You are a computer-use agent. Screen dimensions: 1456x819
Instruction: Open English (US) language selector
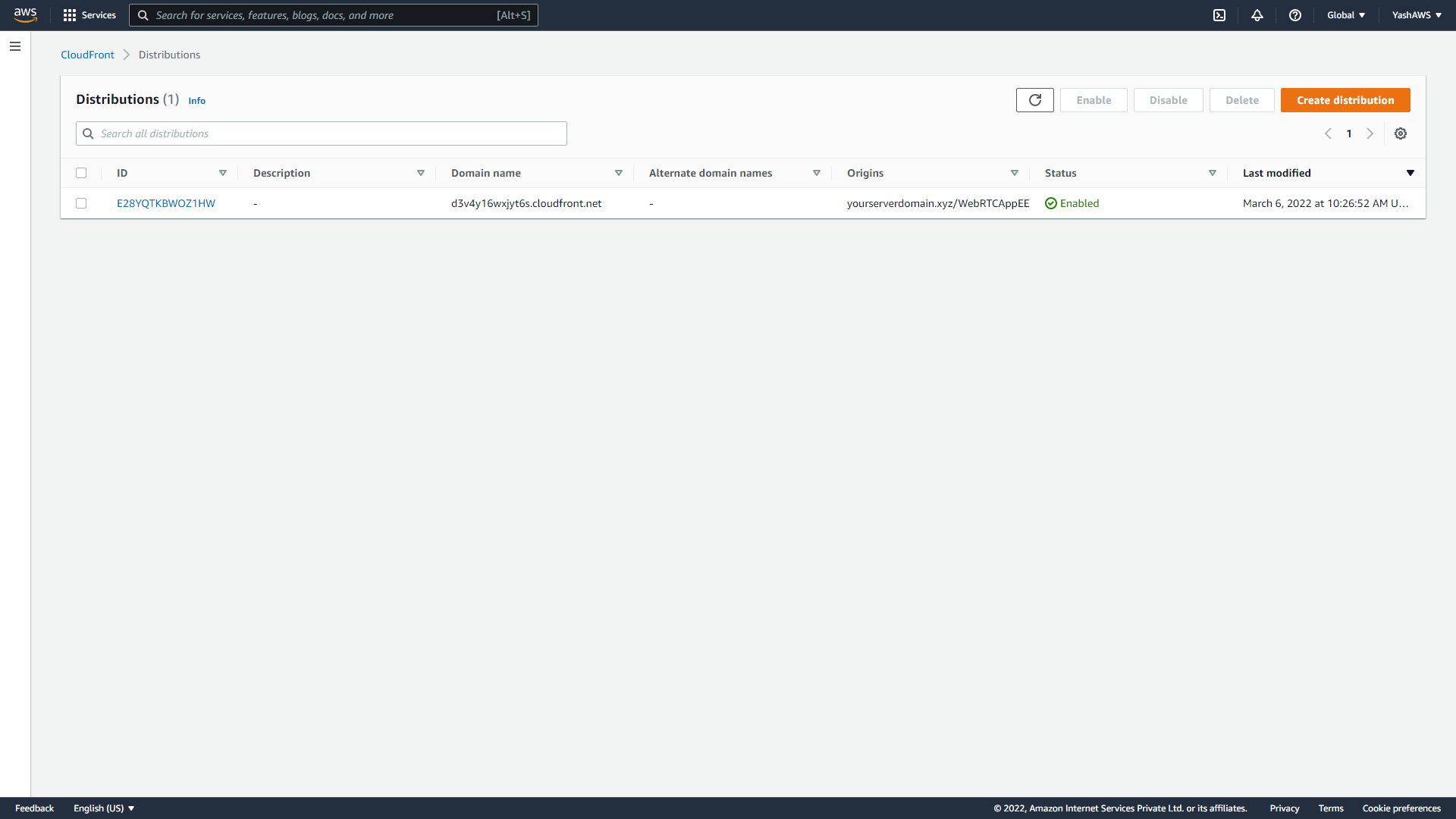click(104, 808)
